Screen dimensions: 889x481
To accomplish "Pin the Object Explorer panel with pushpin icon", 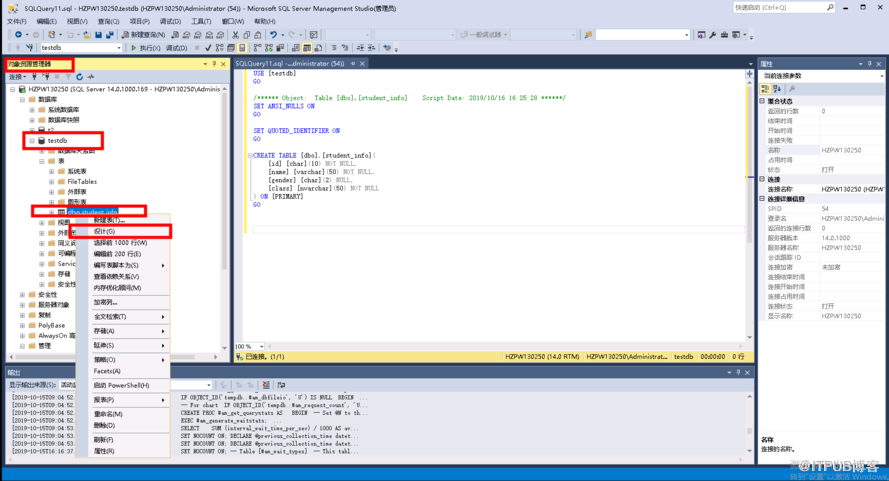I will (214, 64).
